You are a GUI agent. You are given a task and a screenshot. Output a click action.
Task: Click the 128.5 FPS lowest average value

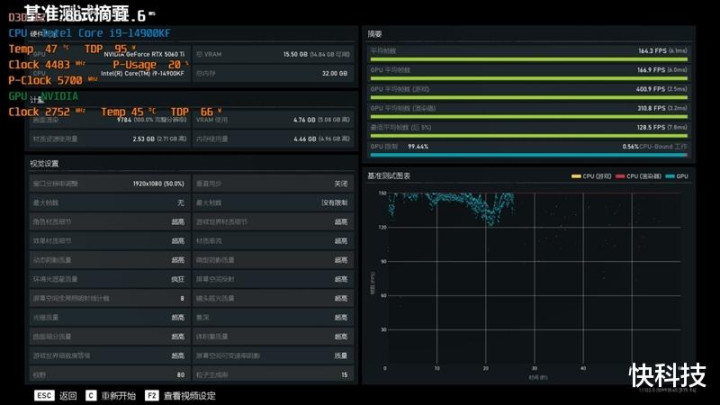(651, 127)
